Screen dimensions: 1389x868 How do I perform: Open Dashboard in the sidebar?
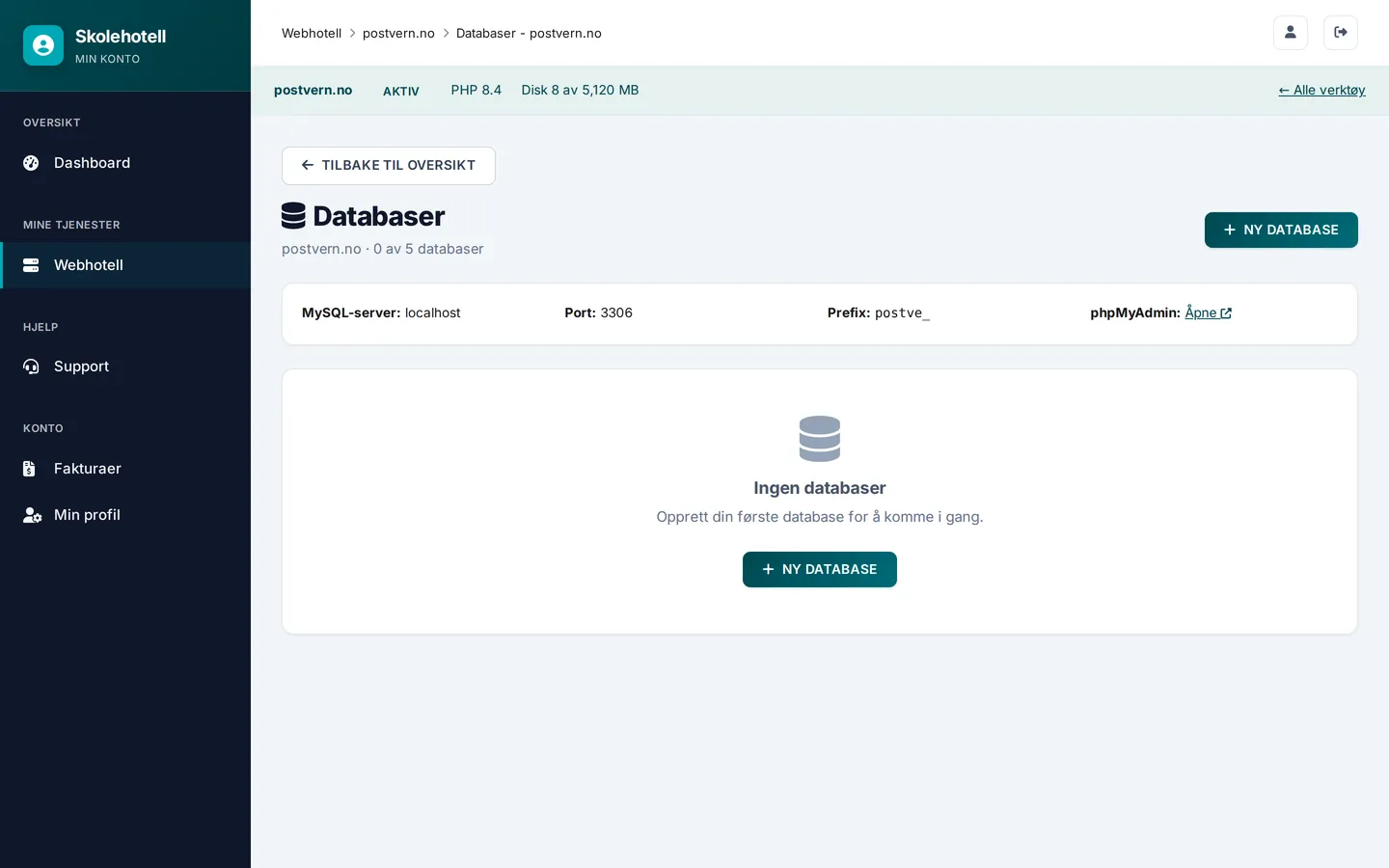click(125, 163)
